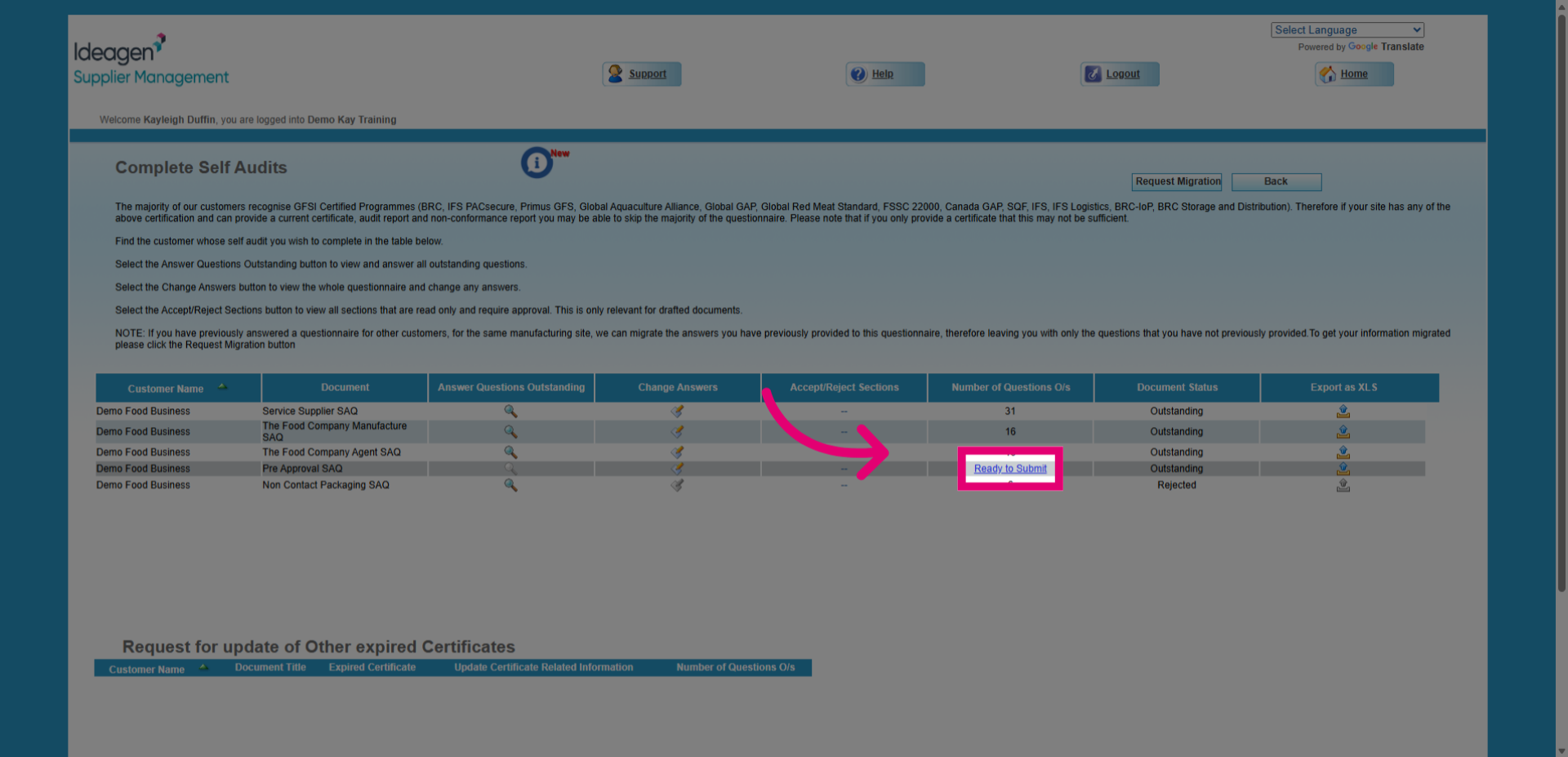This screenshot has height=757, width=1568.
Task: Click the Request Migration button
Action: click(x=1177, y=181)
